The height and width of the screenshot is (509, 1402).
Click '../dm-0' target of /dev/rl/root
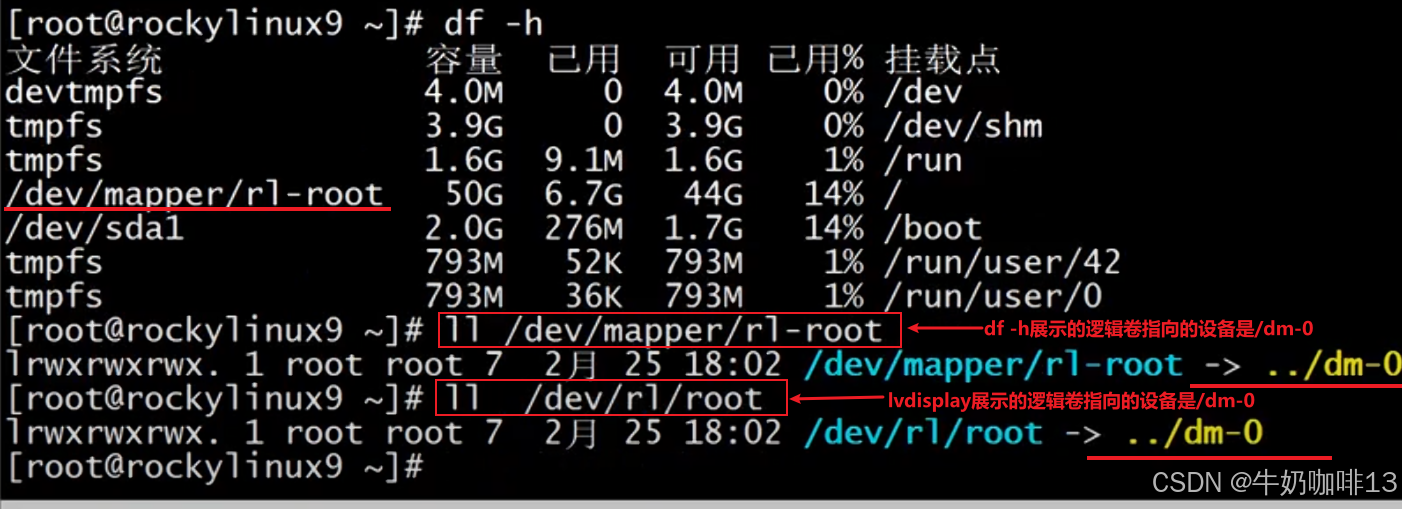1194,432
